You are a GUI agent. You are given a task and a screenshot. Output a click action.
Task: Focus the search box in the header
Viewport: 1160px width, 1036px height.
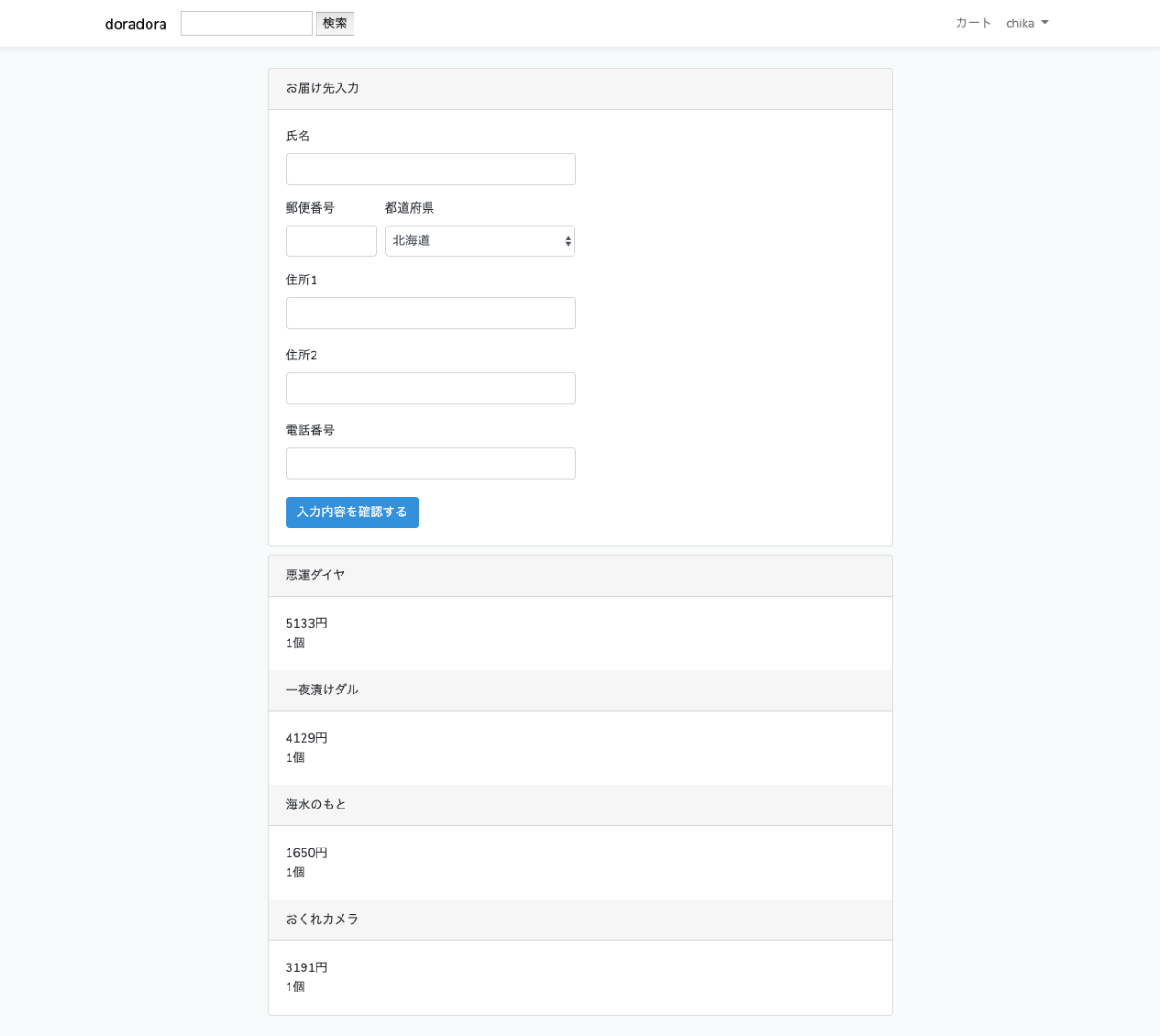pyautogui.click(x=246, y=24)
